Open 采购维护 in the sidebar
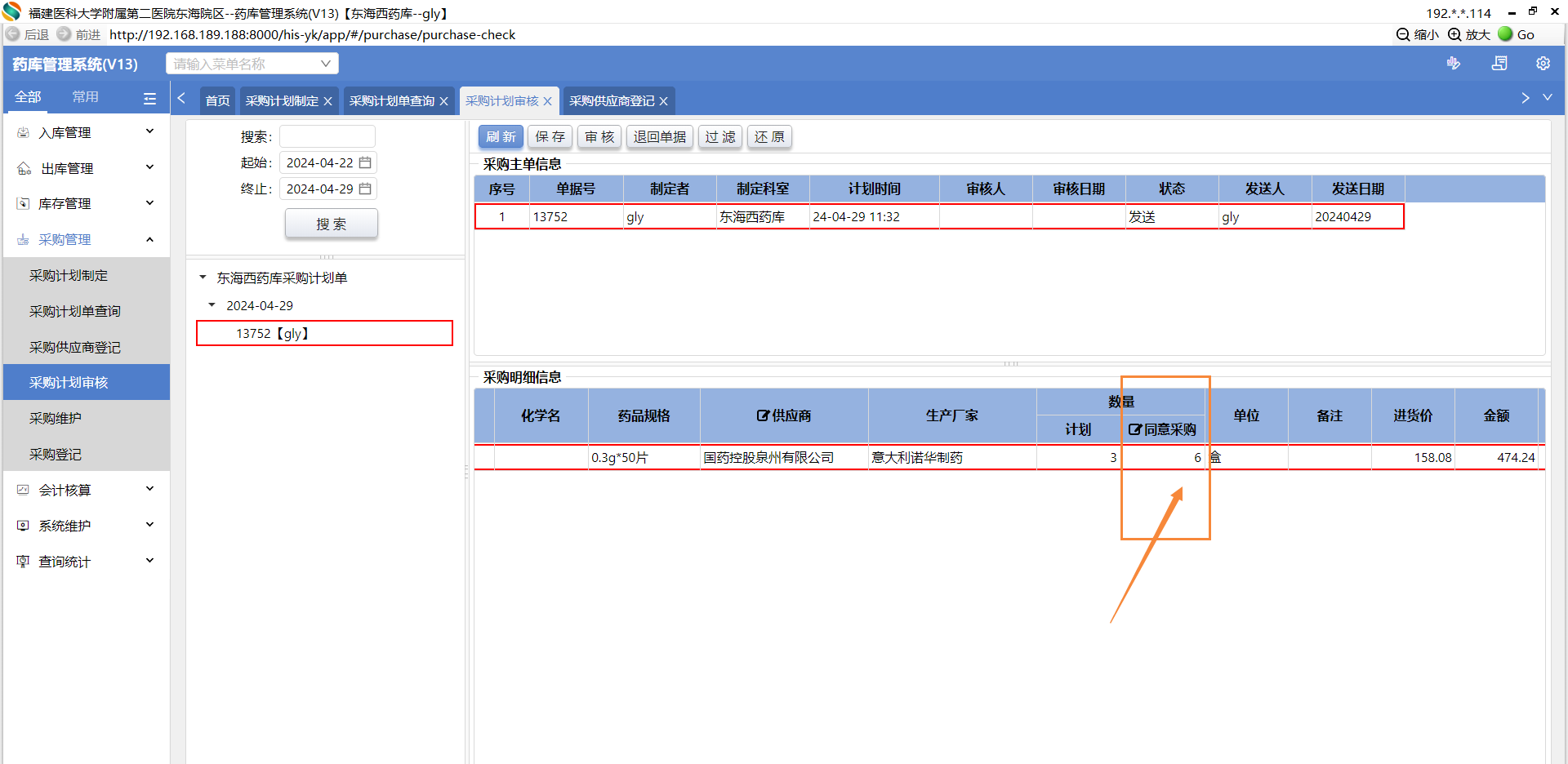Screen dimensions: 1568x764 coord(87,418)
